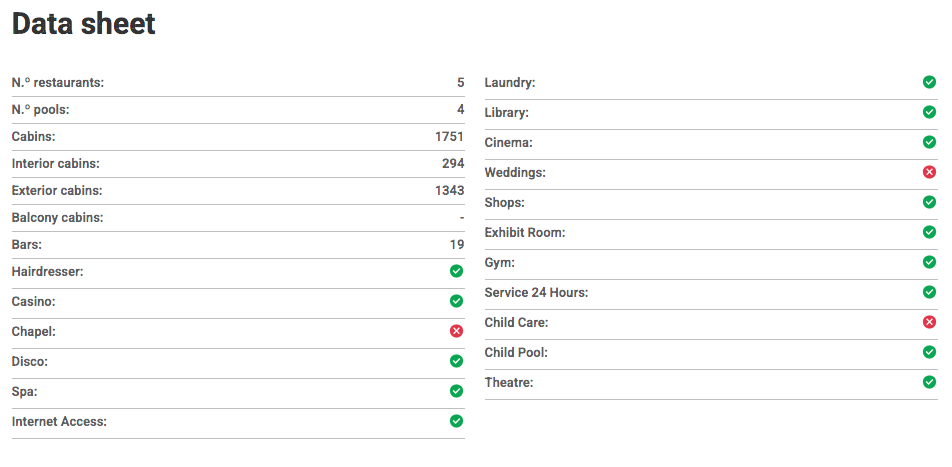952x467 pixels.
Task: Click the red cross icon for Weddings
Action: click(929, 172)
